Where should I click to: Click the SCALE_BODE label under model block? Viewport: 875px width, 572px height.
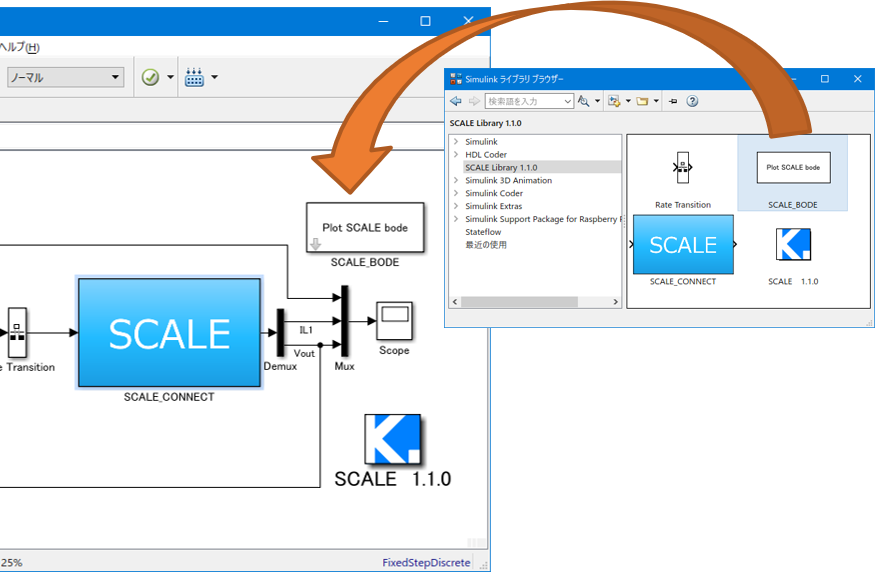click(365, 262)
